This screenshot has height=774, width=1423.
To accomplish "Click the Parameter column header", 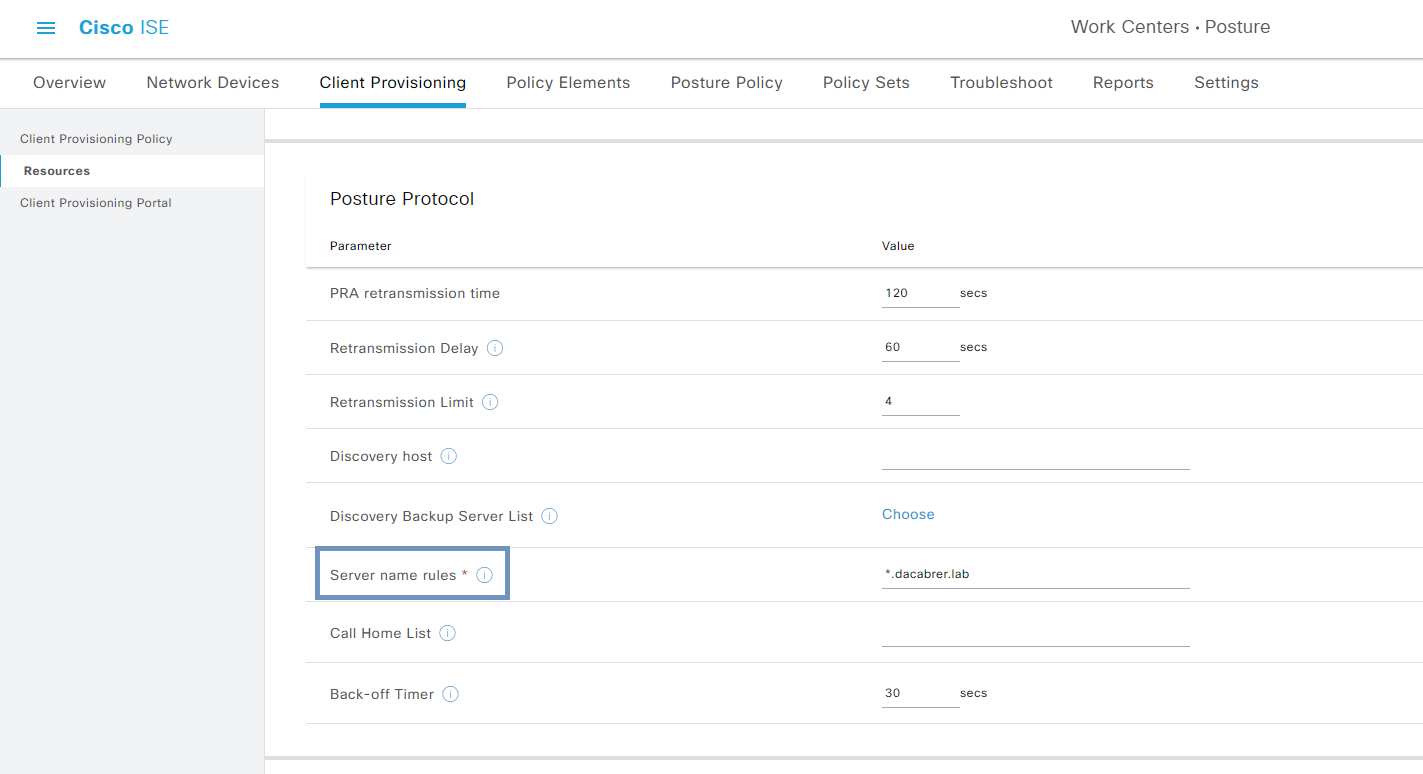I will pyautogui.click(x=361, y=246).
